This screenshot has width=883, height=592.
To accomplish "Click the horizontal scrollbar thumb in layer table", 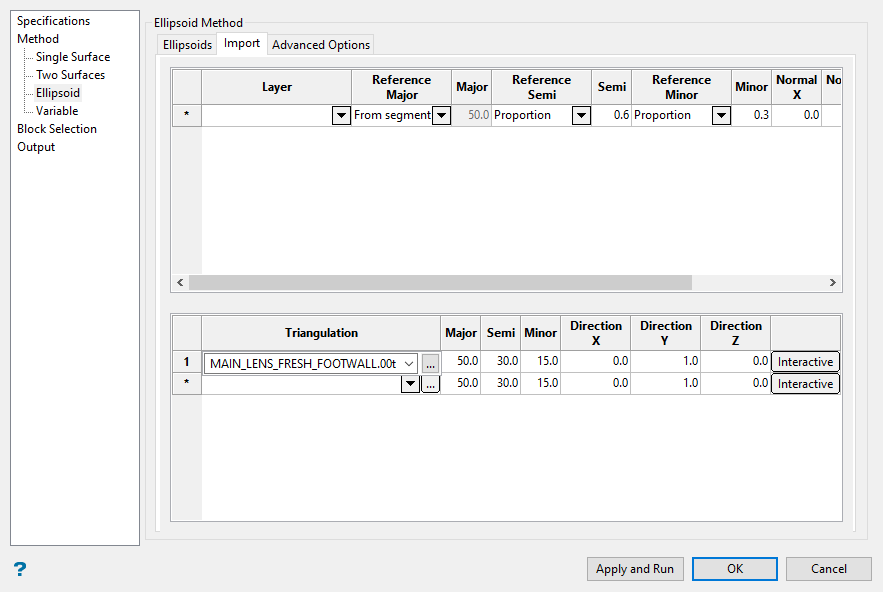I will (440, 283).
